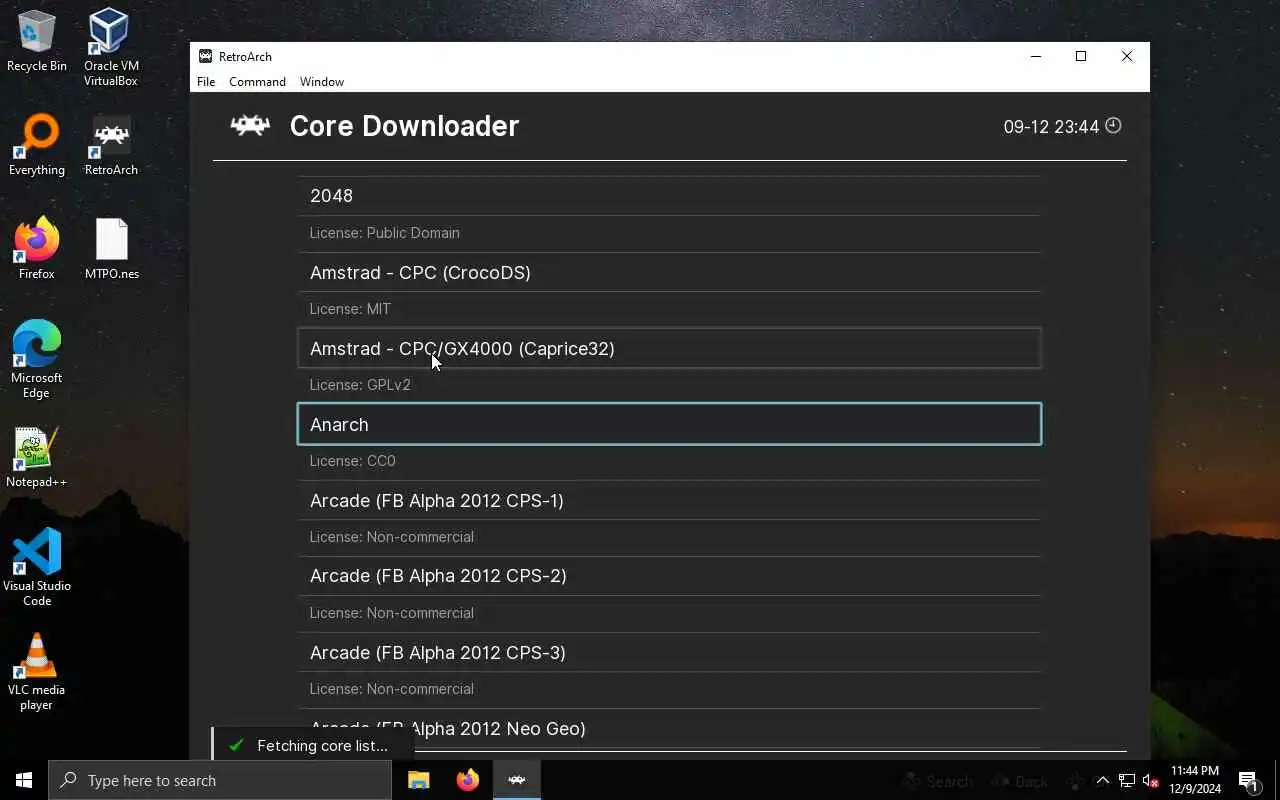This screenshot has height=800, width=1280.
Task: Click the clock icon next to 09-12 23:44
Action: click(x=1113, y=125)
